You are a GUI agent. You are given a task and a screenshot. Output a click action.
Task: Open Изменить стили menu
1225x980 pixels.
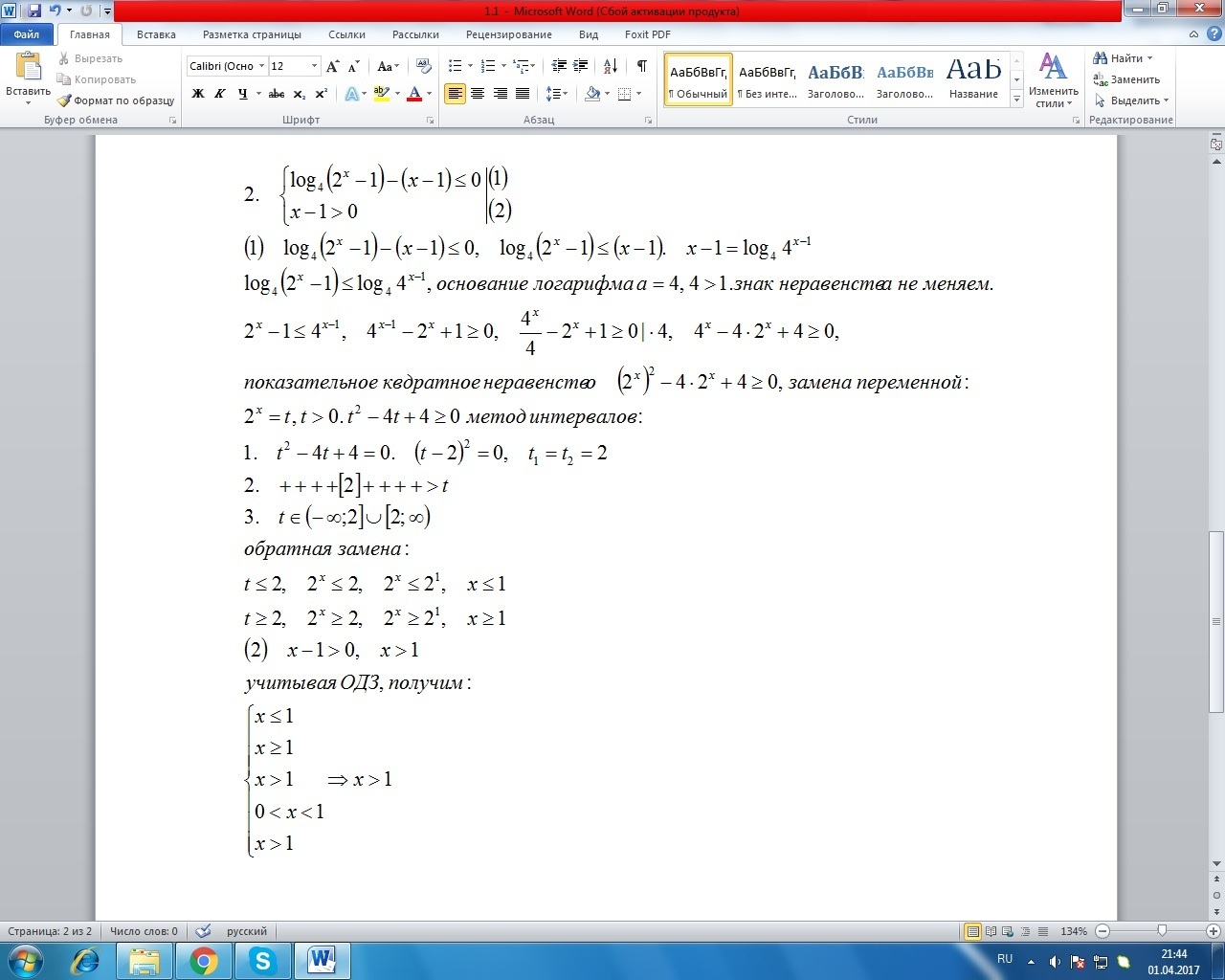pyautogui.click(x=1053, y=80)
